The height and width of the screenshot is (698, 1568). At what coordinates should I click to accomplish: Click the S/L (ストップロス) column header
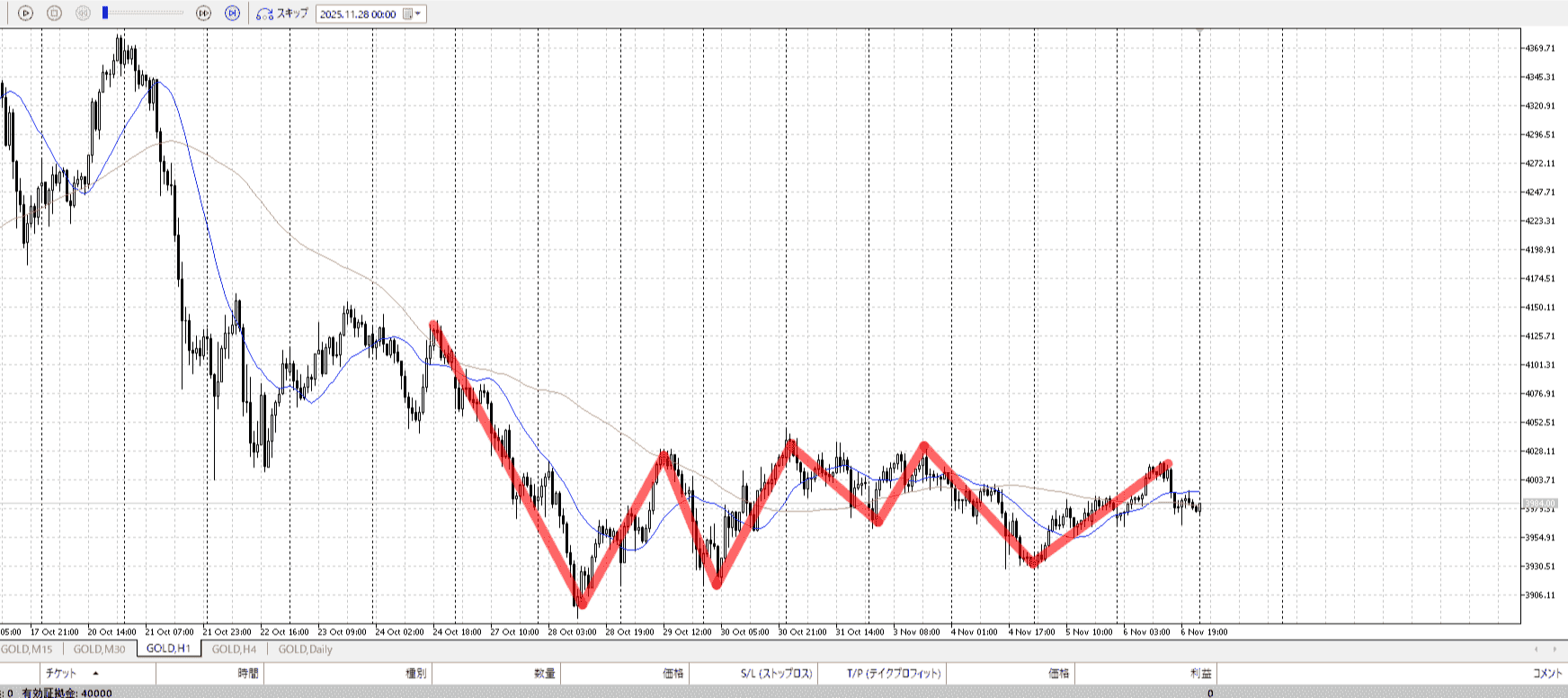coord(776,673)
